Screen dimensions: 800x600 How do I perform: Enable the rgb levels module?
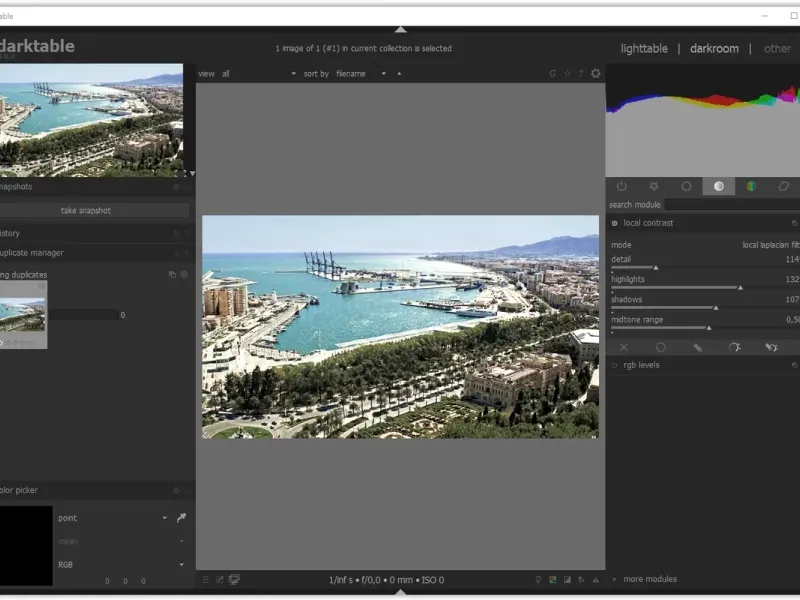(614, 365)
